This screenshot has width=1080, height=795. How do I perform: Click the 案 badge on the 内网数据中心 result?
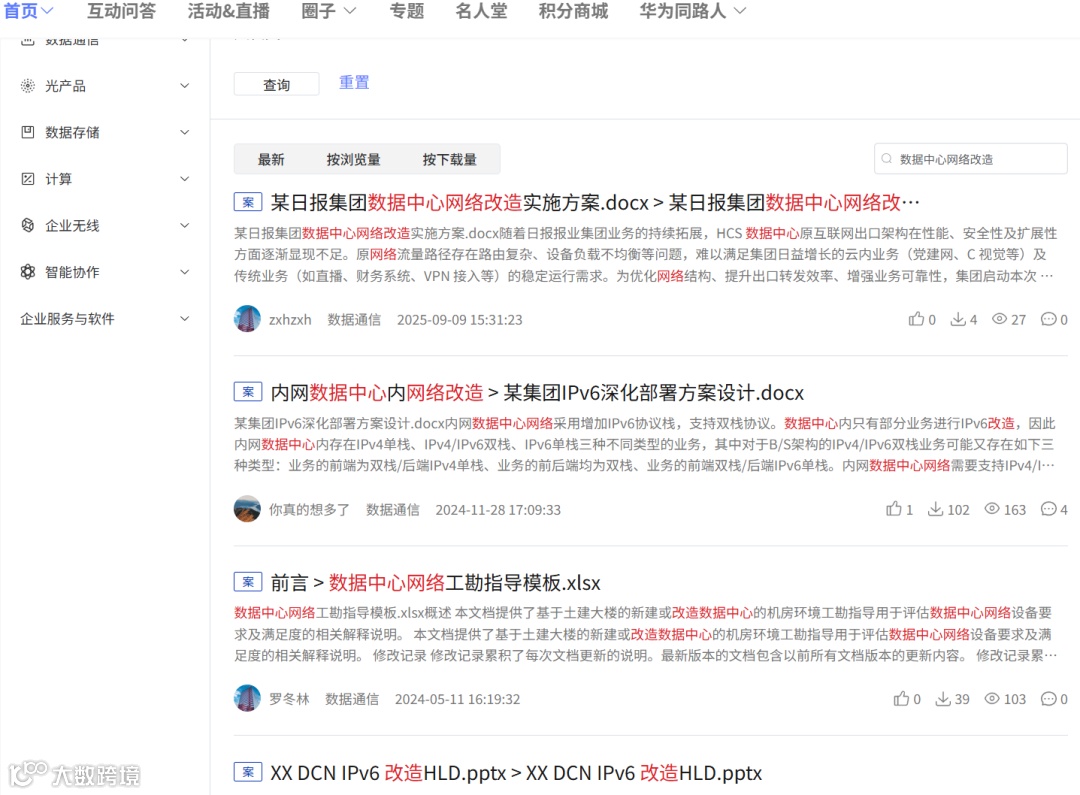pos(248,392)
